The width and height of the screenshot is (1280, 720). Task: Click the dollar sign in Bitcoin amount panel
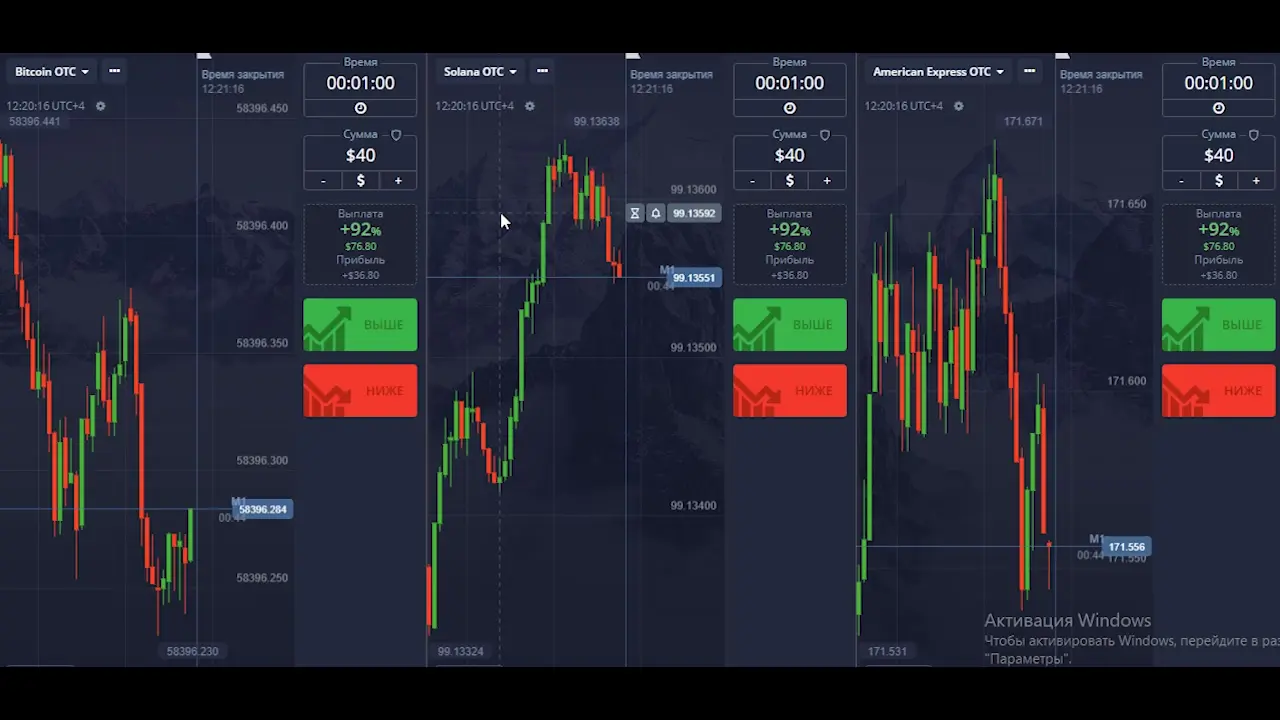[360, 181]
